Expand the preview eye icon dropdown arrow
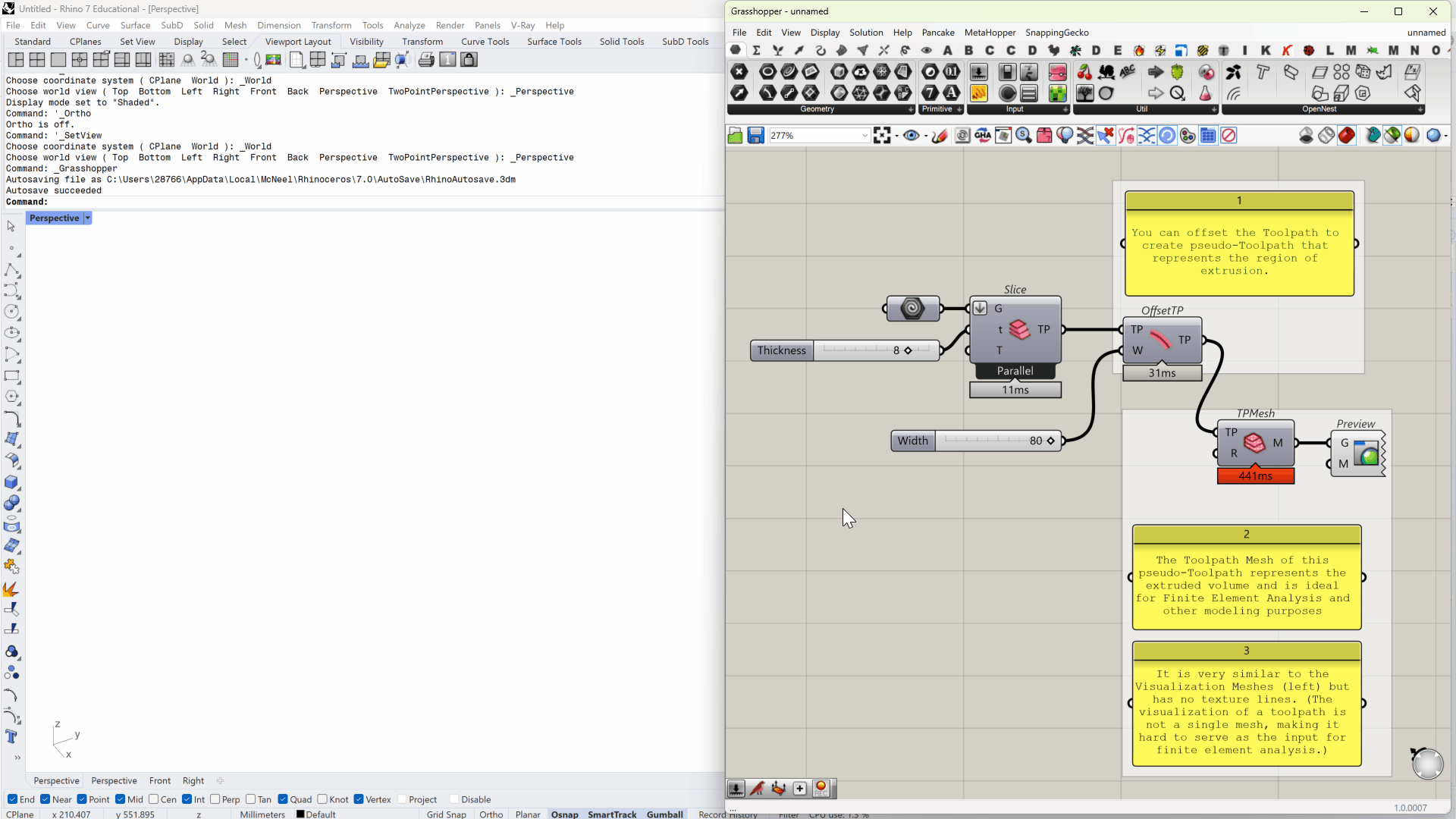 point(926,136)
